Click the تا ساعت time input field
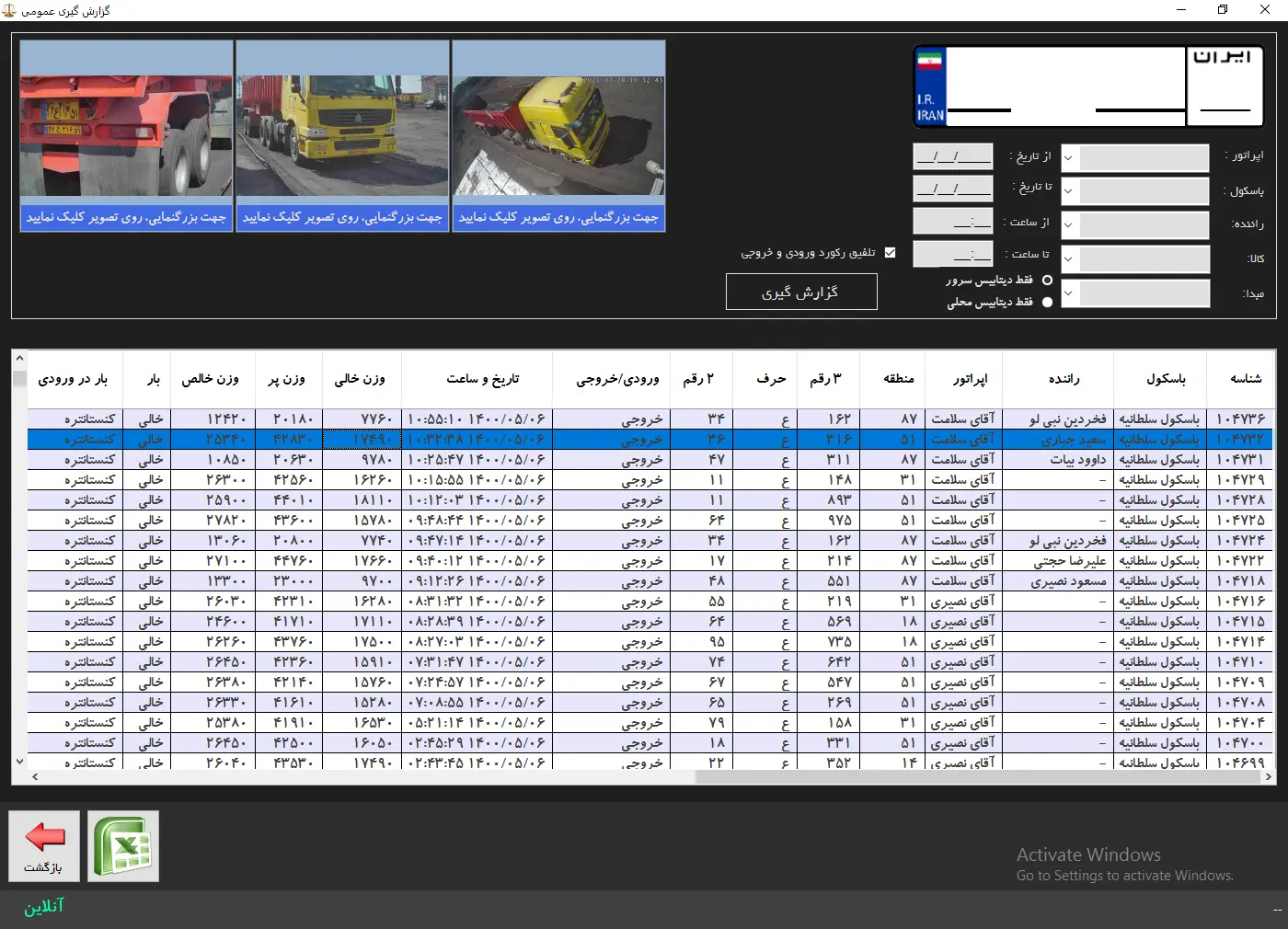The height and width of the screenshot is (929, 1288). point(952,255)
